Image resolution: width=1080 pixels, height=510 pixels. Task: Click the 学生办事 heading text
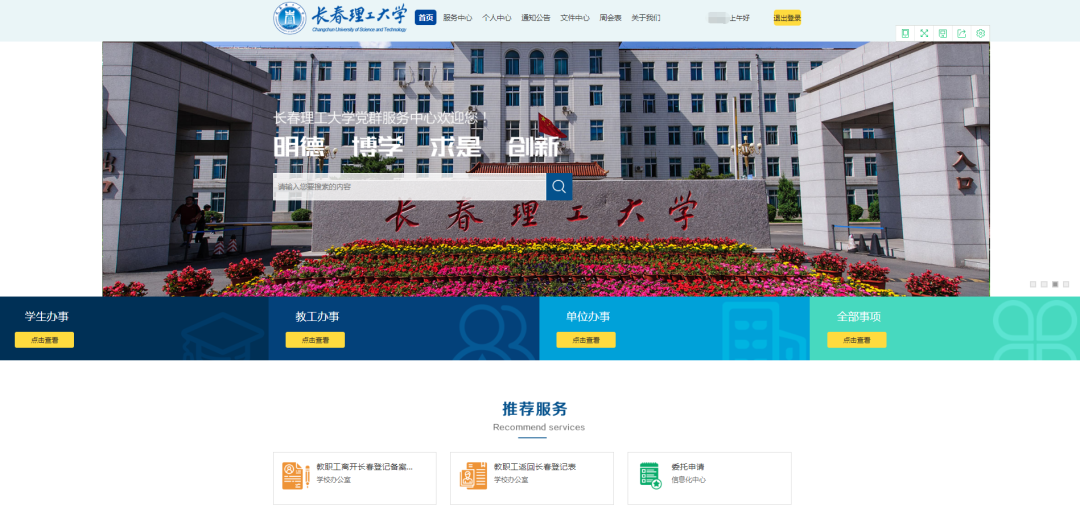point(47,317)
